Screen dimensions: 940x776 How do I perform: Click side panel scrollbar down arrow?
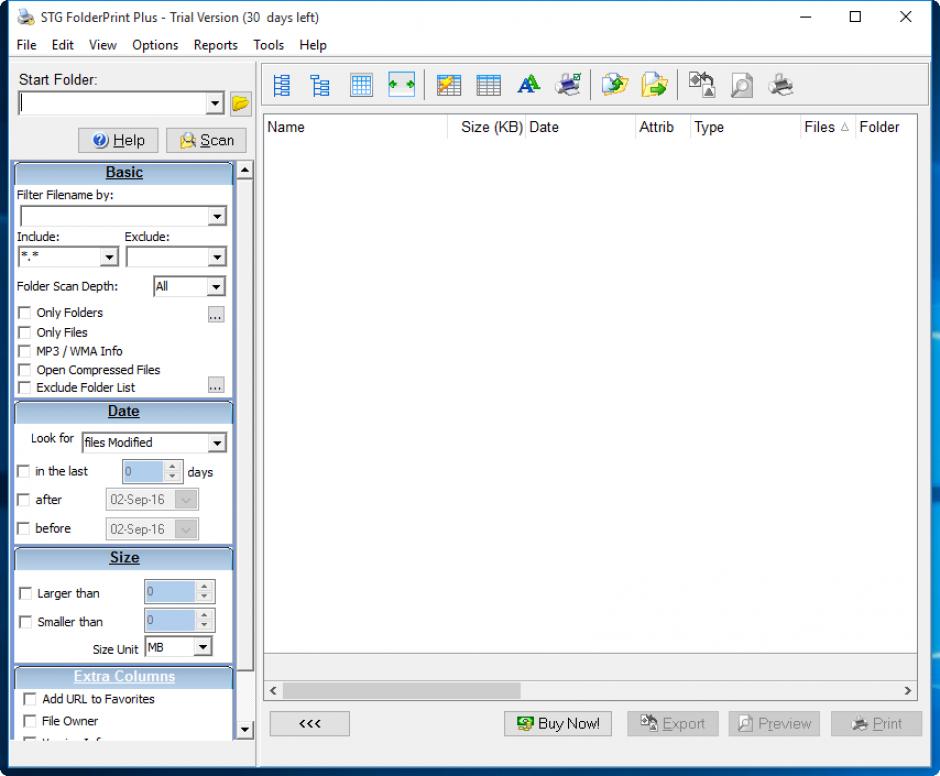tap(245, 730)
